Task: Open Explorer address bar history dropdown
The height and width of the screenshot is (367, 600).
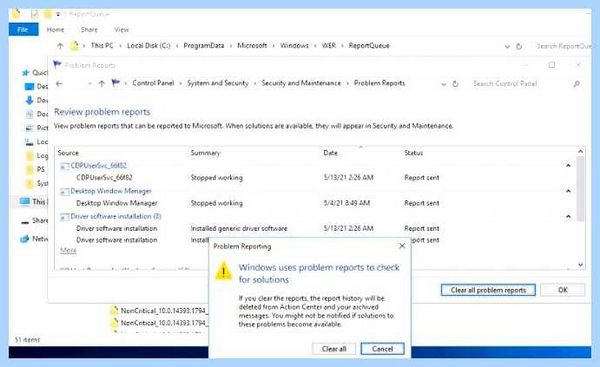Action: point(507,46)
